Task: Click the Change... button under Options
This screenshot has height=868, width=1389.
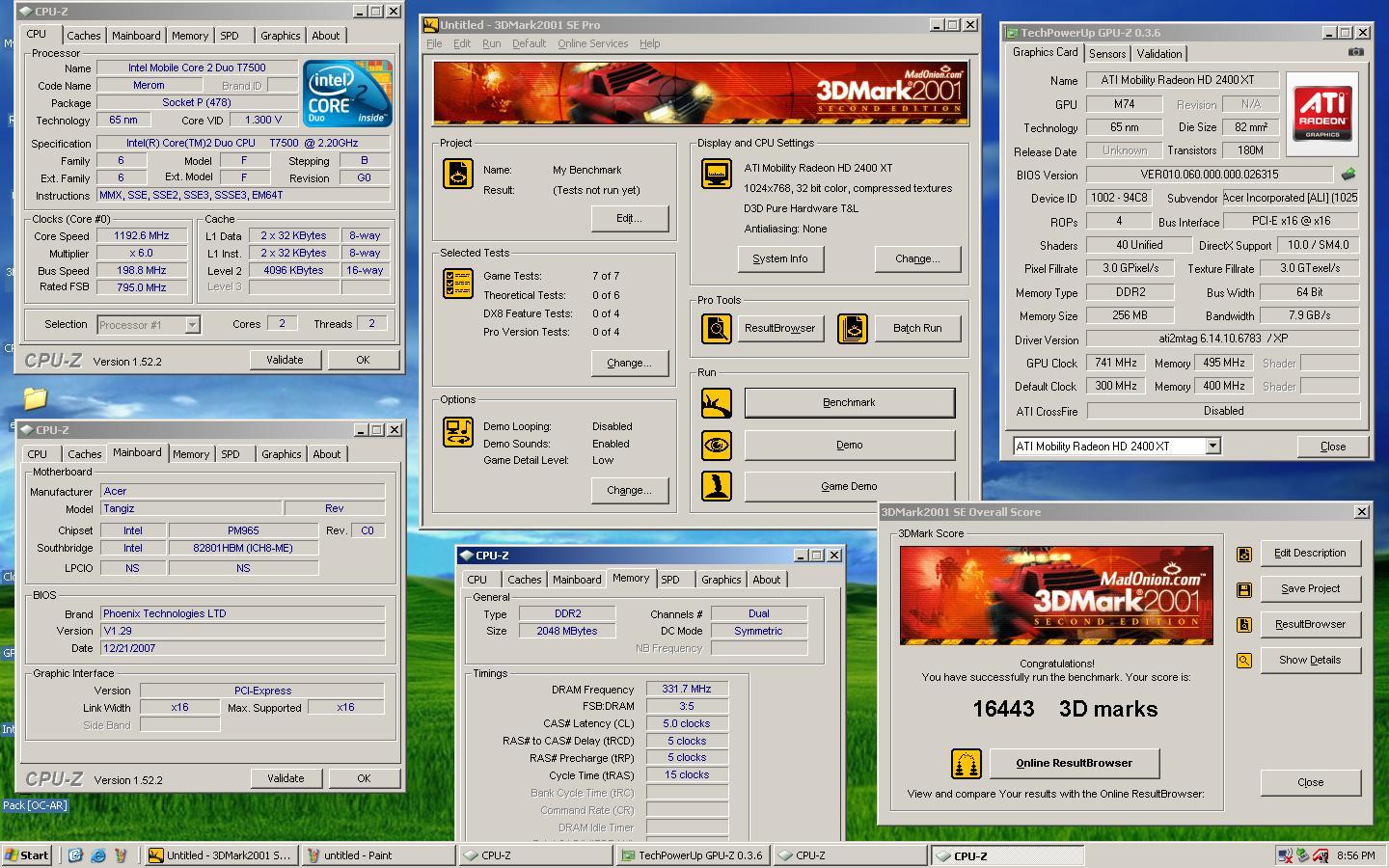Action: pyautogui.click(x=629, y=491)
